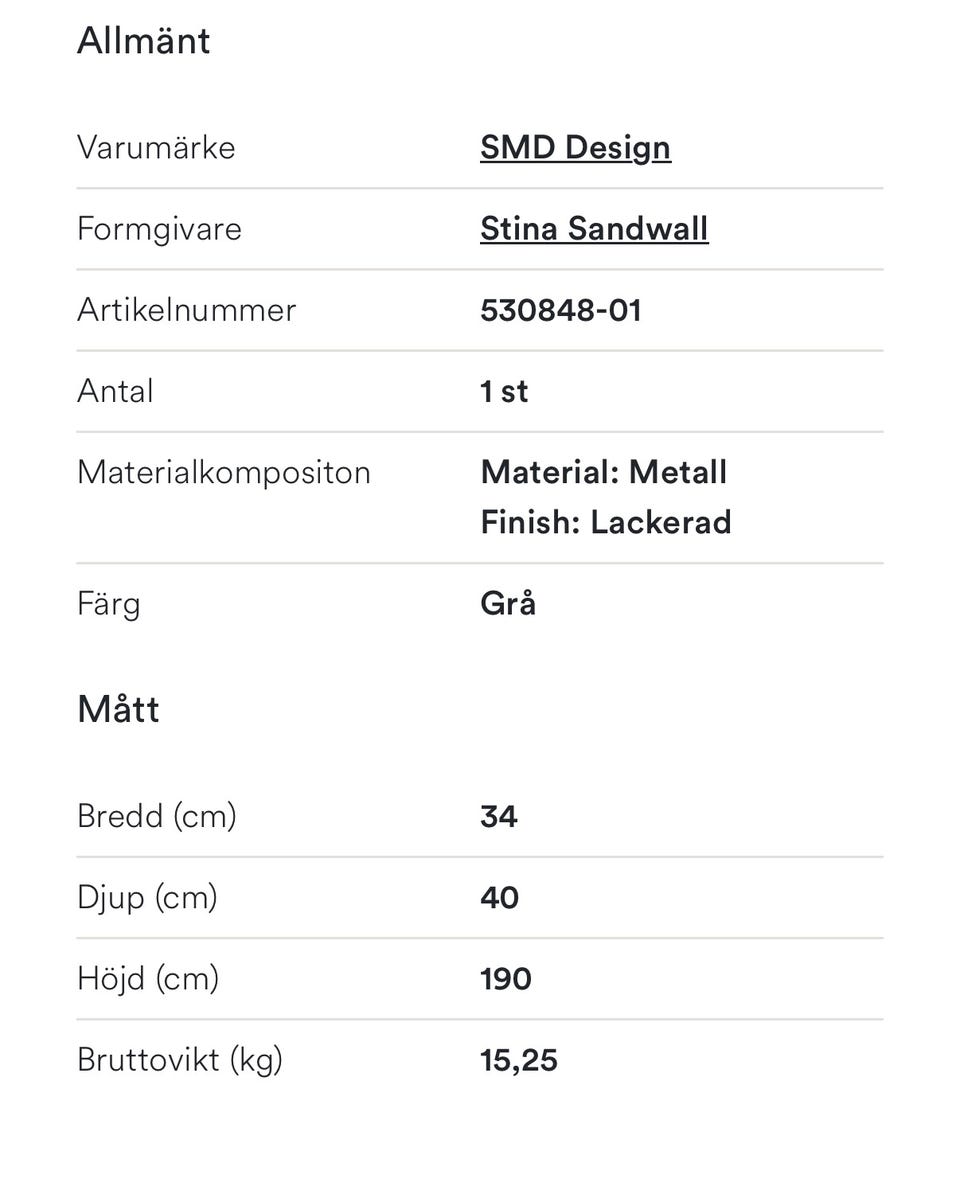Click the Färg row label
This screenshot has width=960, height=1194.
[109, 605]
